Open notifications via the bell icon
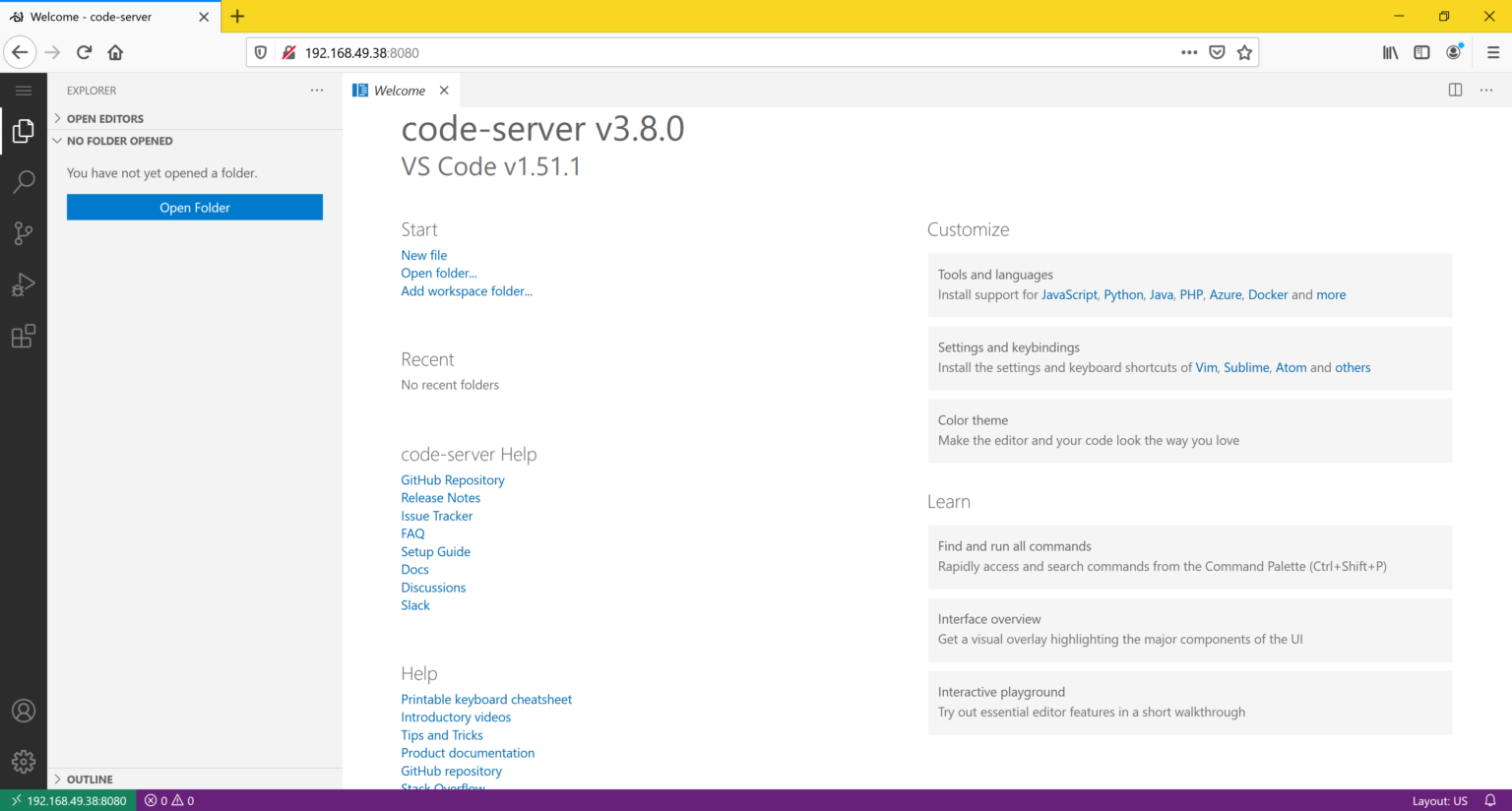The height and width of the screenshot is (811, 1512). click(1489, 800)
